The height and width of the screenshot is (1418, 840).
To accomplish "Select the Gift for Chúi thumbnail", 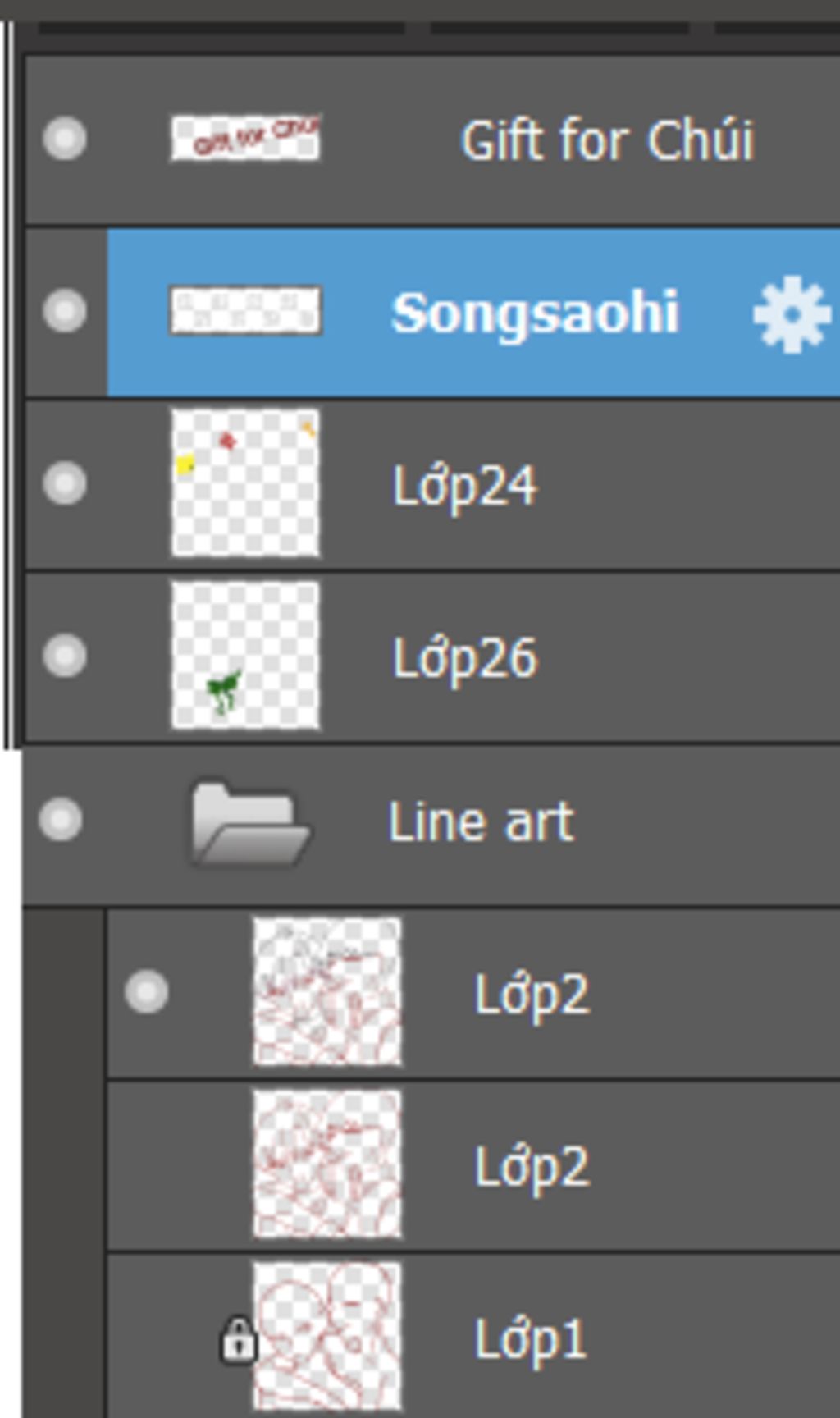I will click(x=245, y=138).
